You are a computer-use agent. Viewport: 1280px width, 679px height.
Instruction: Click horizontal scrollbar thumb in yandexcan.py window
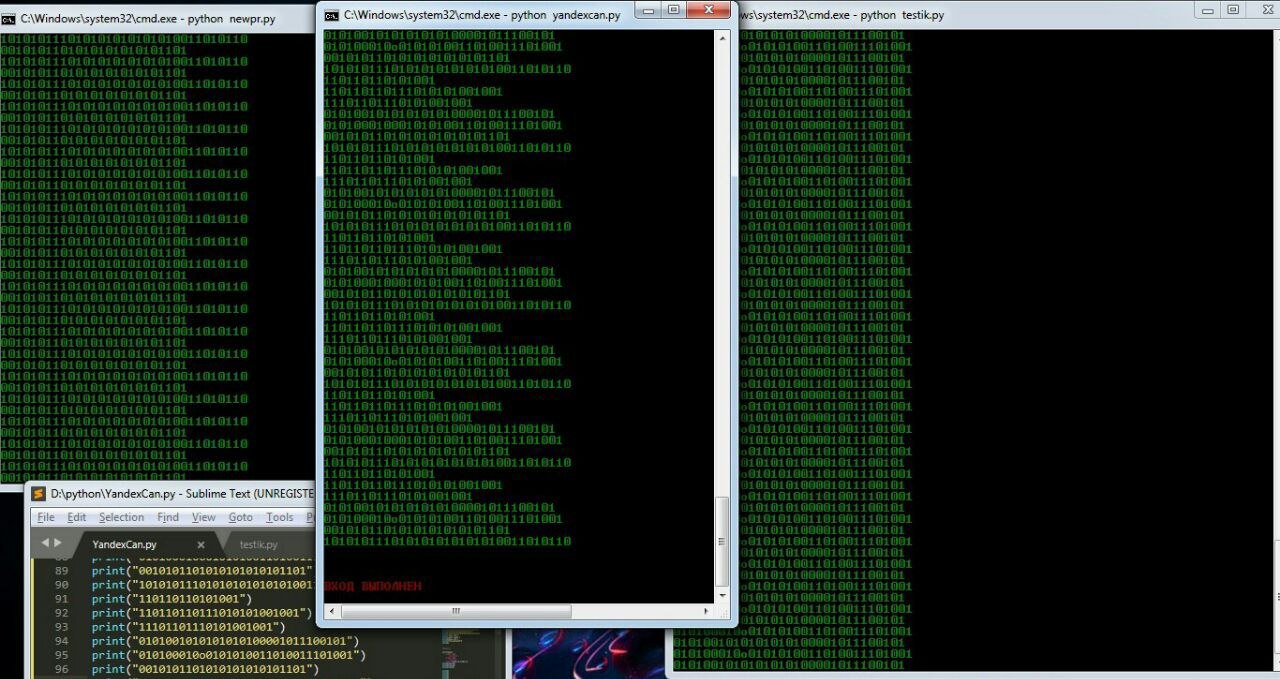click(x=455, y=610)
